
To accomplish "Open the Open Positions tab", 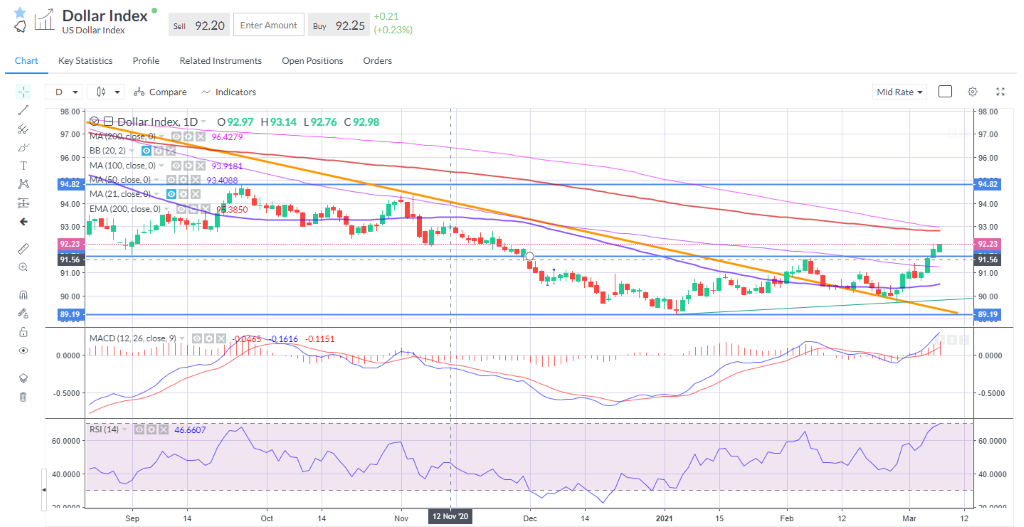I will click(312, 61).
